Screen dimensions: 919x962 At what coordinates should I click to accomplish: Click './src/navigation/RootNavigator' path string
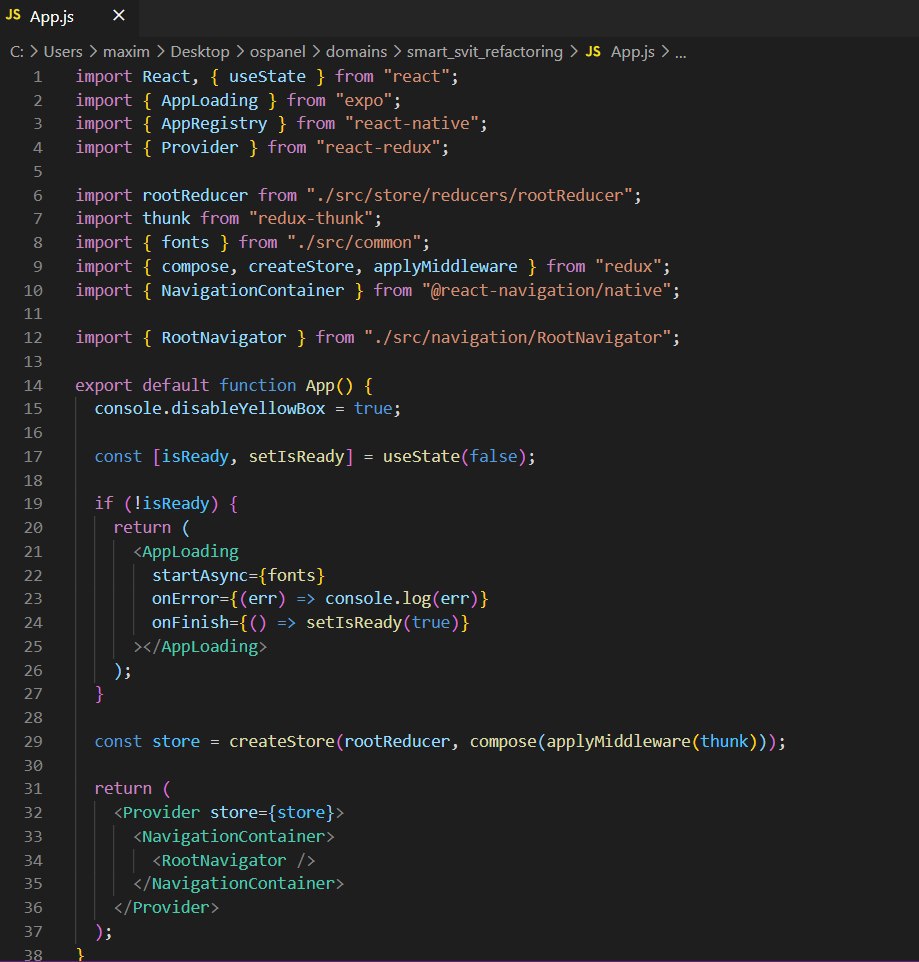[x=517, y=337]
